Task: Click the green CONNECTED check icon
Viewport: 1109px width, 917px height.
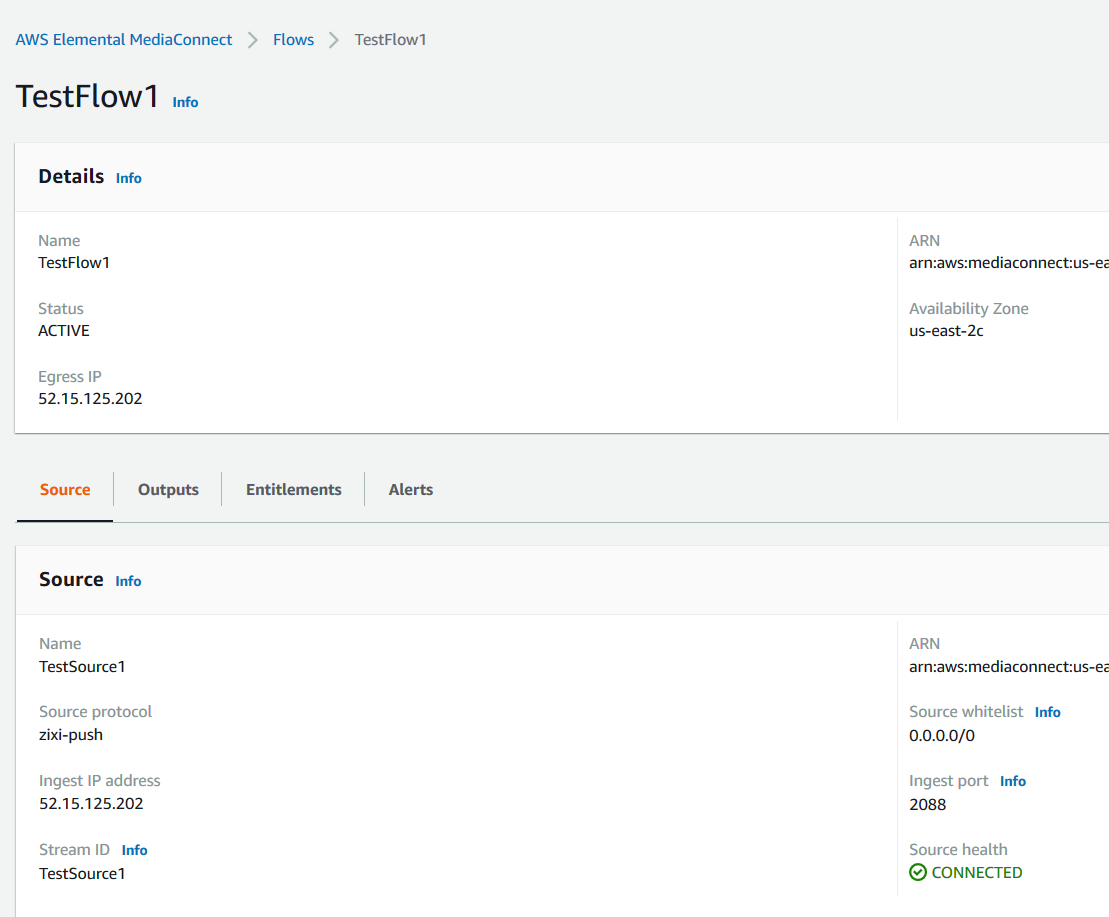Action: tap(918, 872)
